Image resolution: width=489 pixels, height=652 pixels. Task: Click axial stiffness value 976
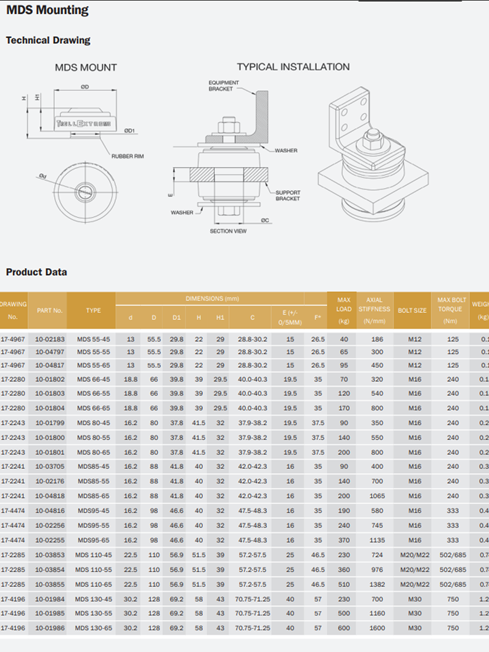point(377,570)
